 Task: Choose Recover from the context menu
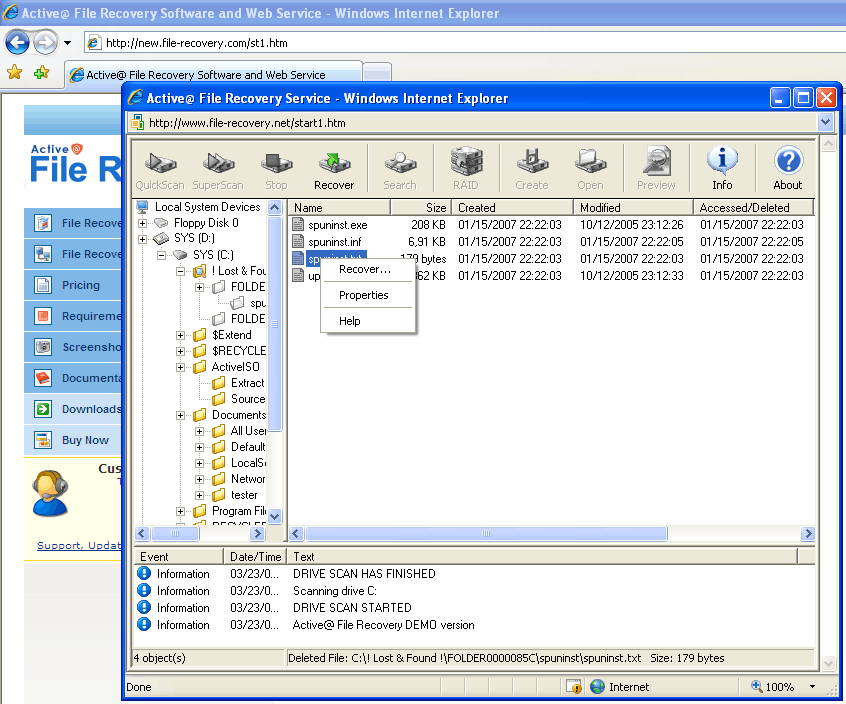(363, 269)
